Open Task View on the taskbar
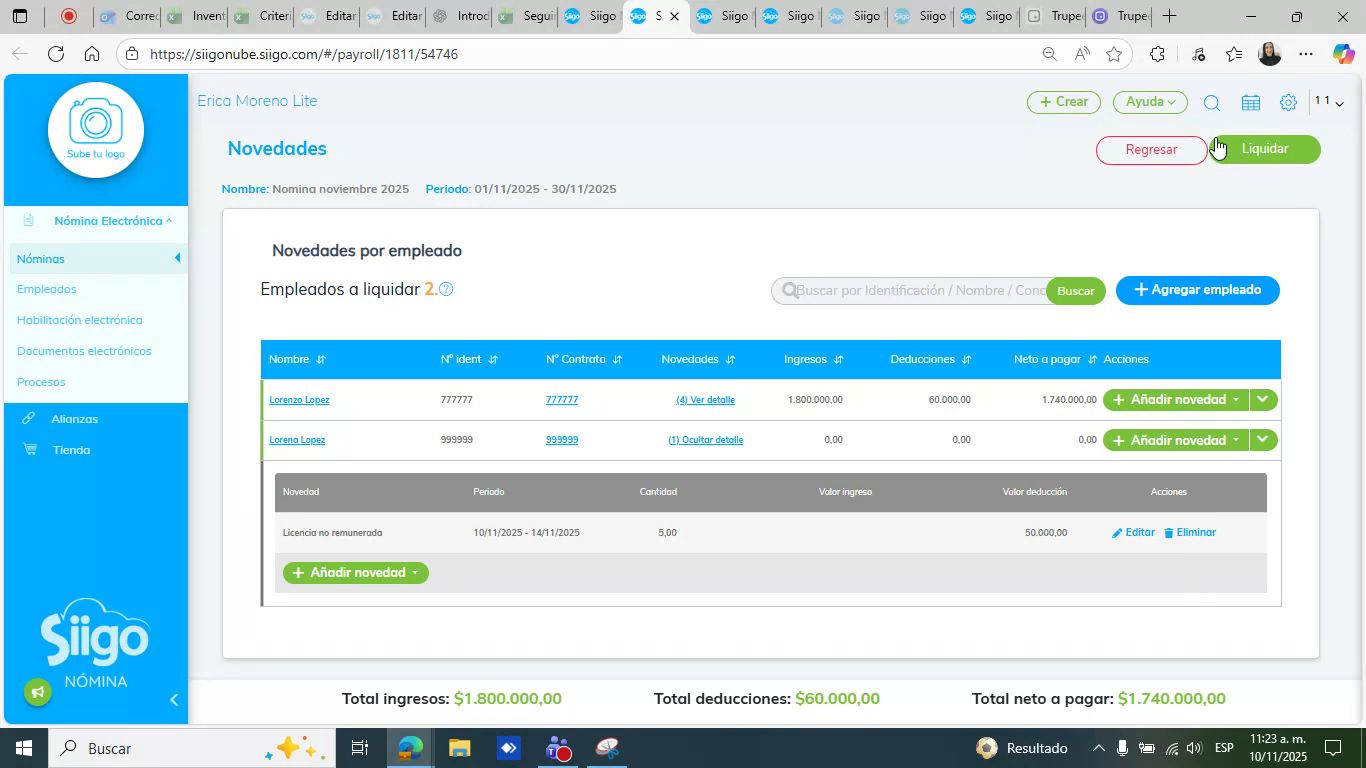 [360, 748]
